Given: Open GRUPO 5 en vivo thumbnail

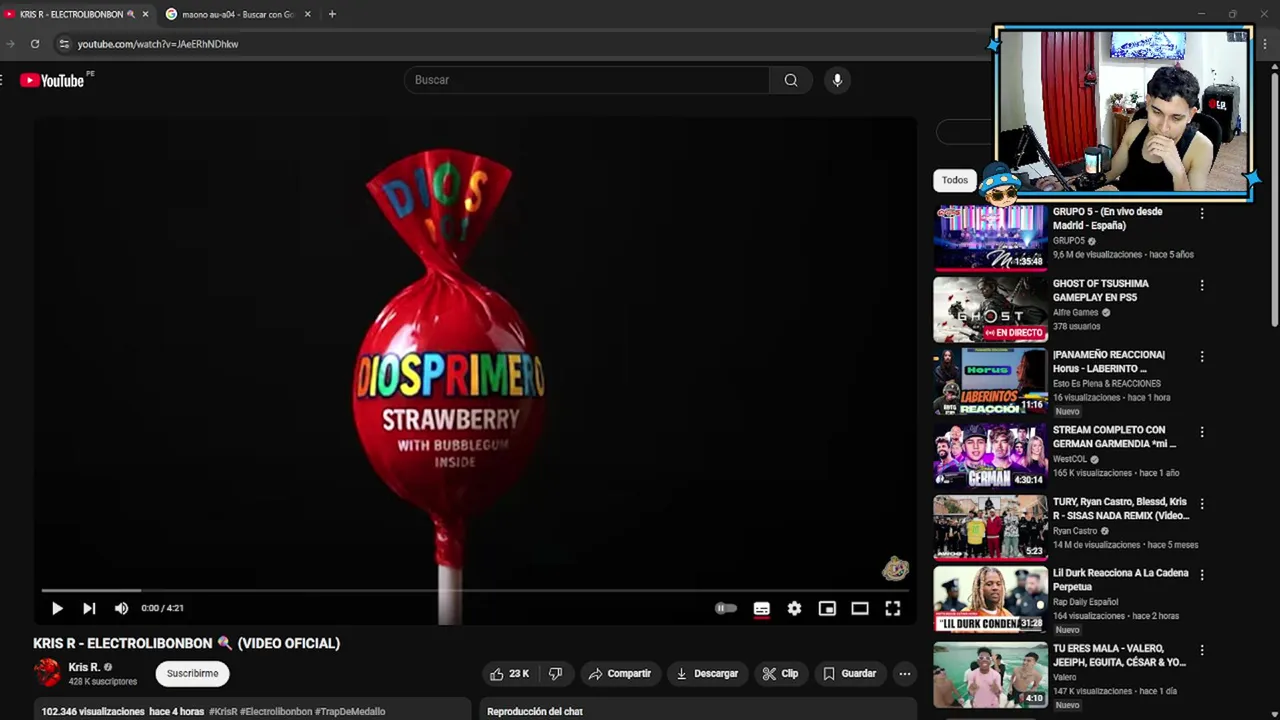Looking at the screenshot, I should (x=990, y=238).
